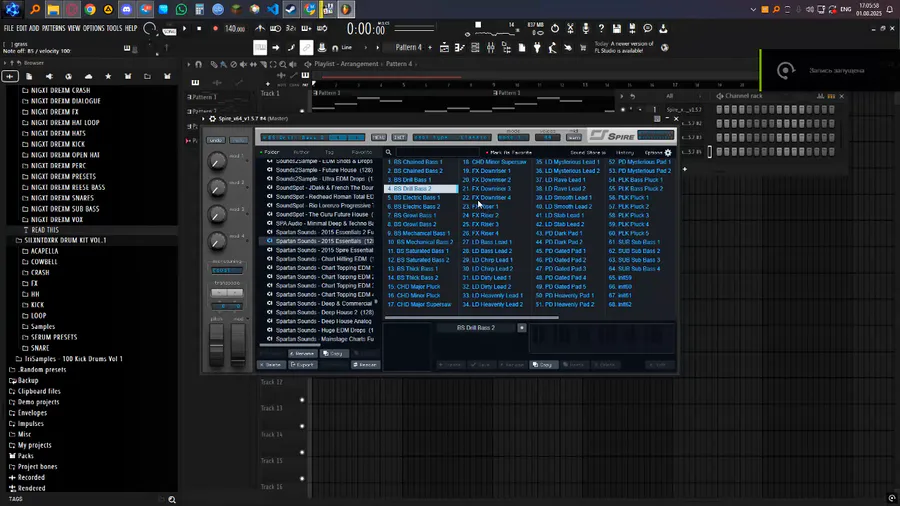The image size is (900, 506).
Task: Open the HELP menu
Action: [x=131, y=28]
